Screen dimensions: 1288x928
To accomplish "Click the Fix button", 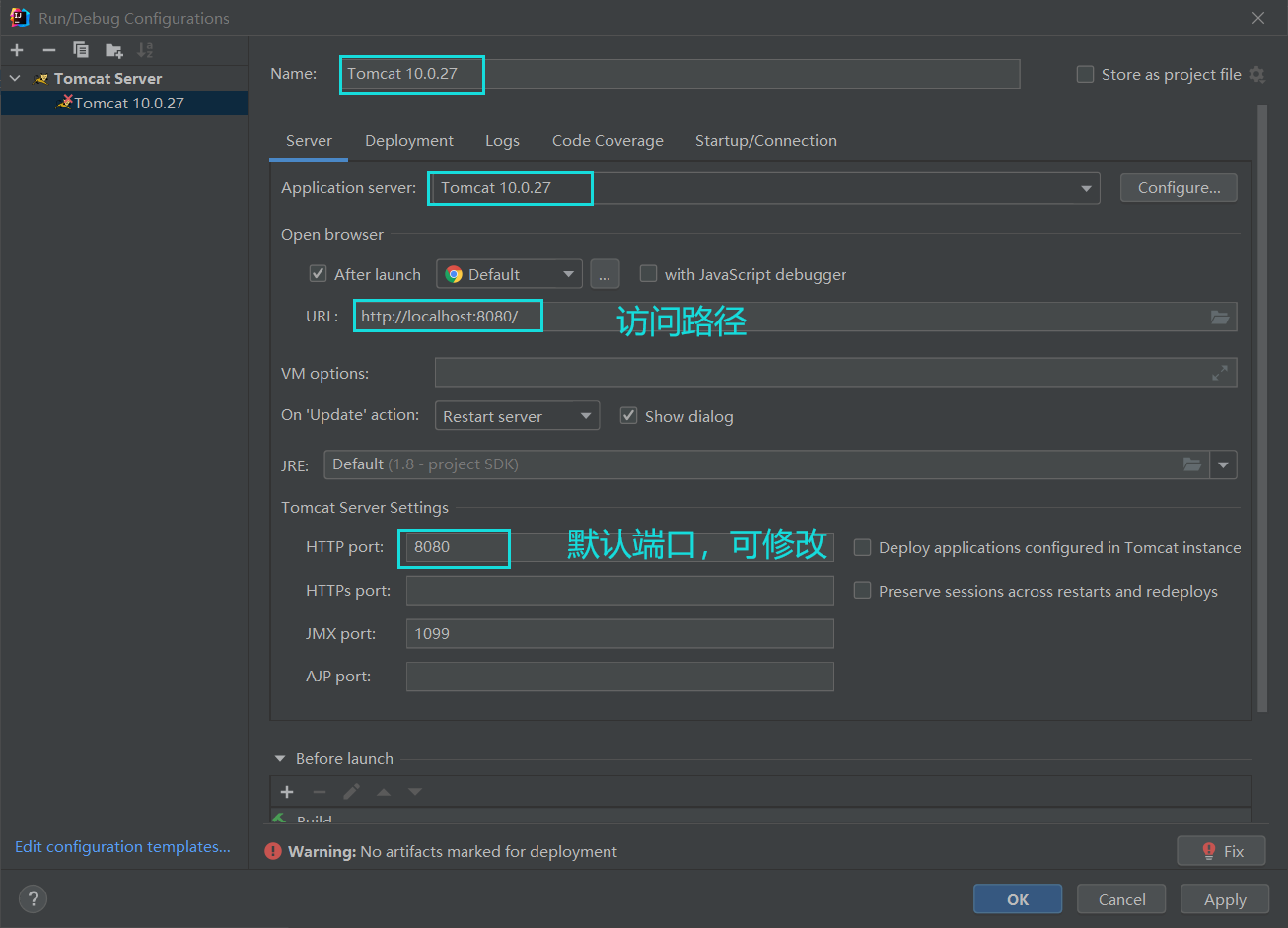I will pyautogui.click(x=1221, y=851).
